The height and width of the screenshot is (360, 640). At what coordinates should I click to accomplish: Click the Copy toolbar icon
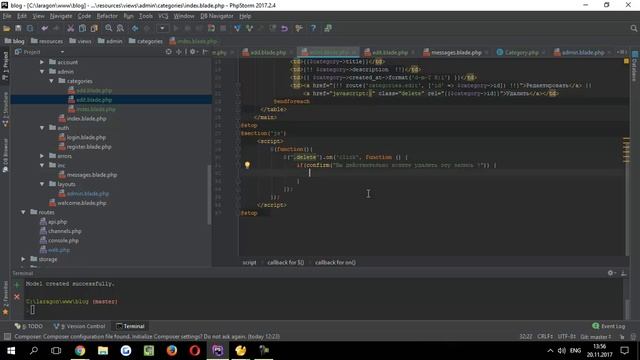tap(82, 28)
